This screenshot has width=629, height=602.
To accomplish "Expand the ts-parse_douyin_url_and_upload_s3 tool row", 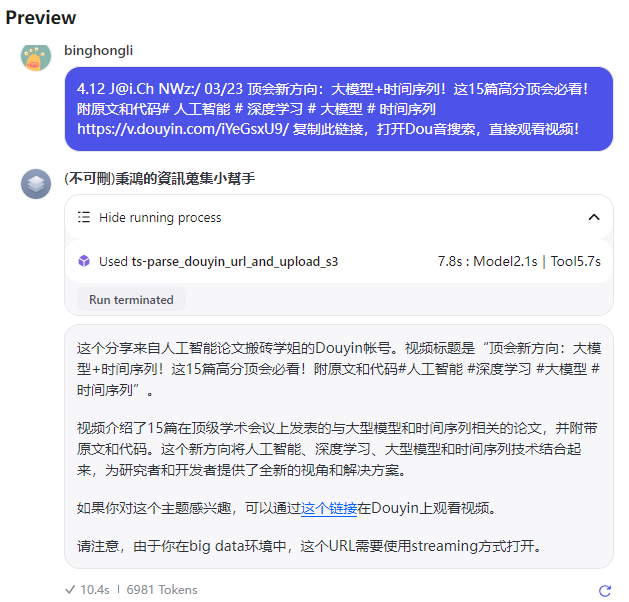I will pyautogui.click(x=339, y=261).
